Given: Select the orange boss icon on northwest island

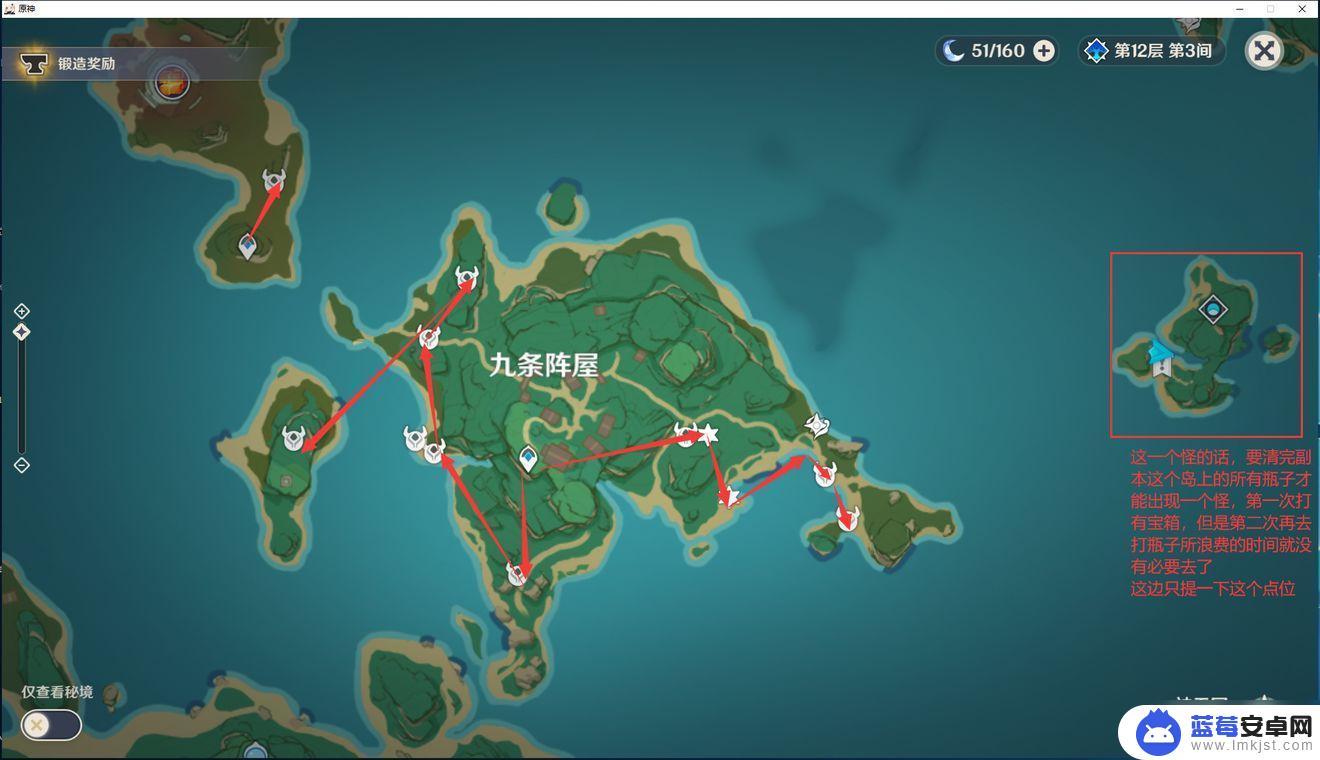Looking at the screenshot, I should click(x=173, y=82).
